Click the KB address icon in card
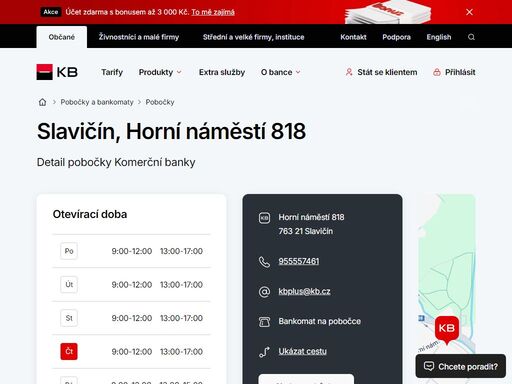Viewport: 512px width, 384px height. click(x=264, y=218)
